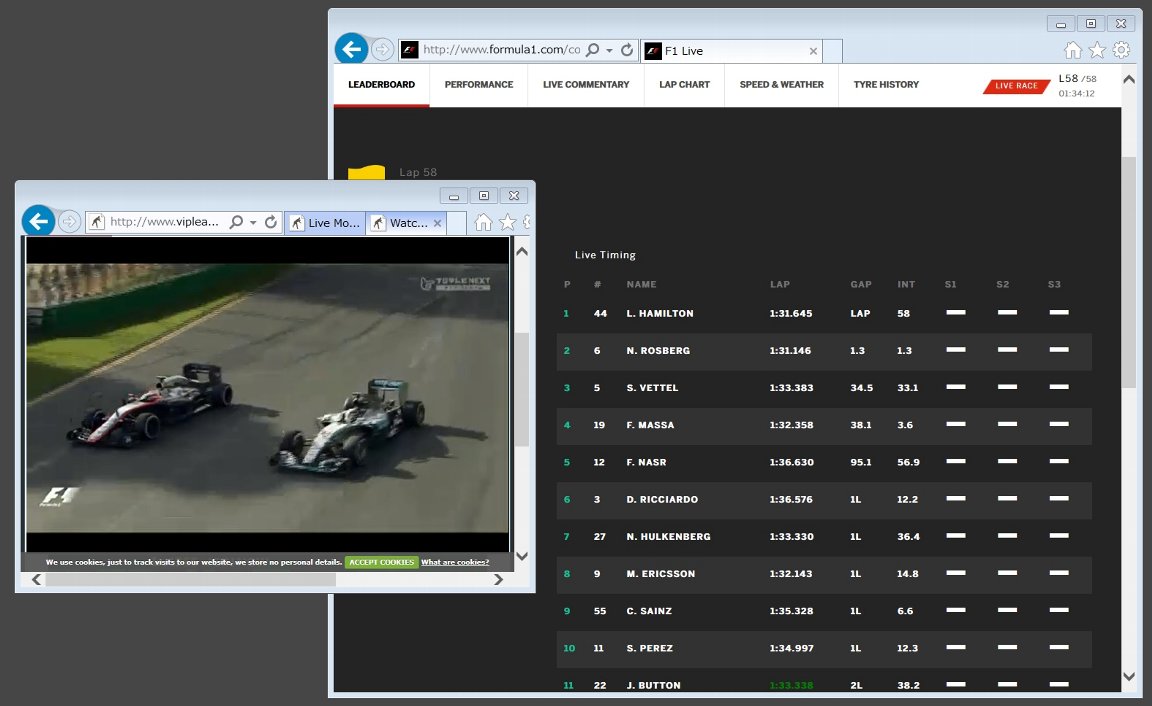Select the S. PEREZ driver name
Image resolution: width=1152 pixels, height=706 pixels.
[x=649, y=649]
